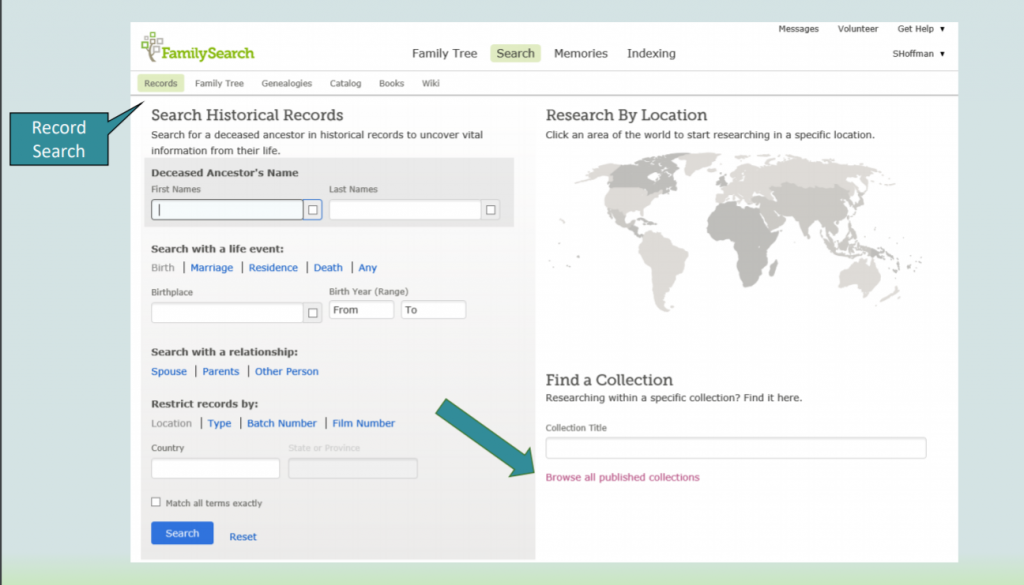Open the Catalog sub-tab

tap(345, 84)
